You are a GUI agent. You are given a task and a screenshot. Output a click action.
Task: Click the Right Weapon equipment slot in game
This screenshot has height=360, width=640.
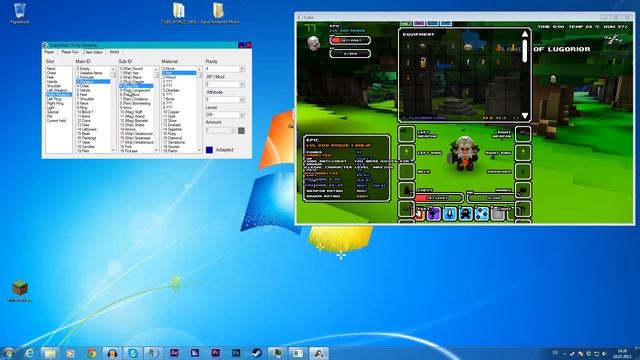click(523, 133)
